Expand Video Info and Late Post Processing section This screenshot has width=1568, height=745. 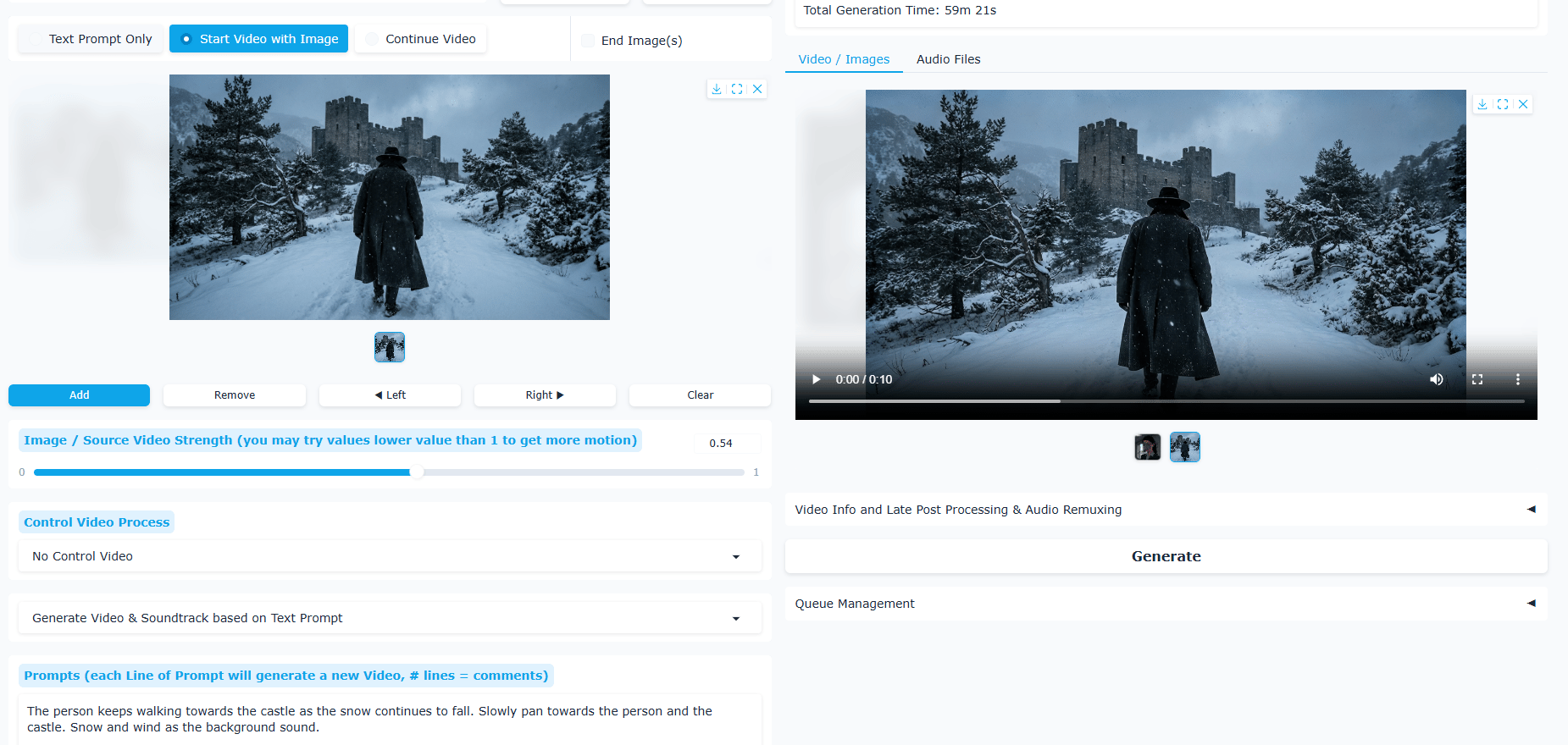tap(1166, 510)
